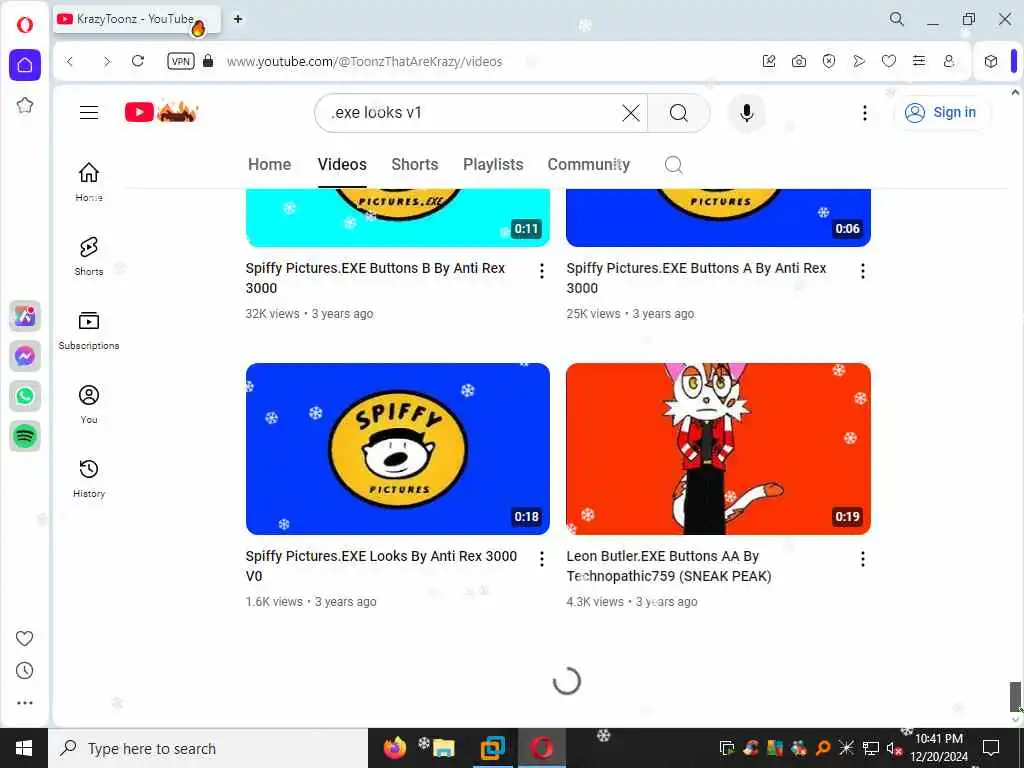Open tab search magnifier in title bar
The width and height of the screenshot is (1024, 768).
point(897,19)
